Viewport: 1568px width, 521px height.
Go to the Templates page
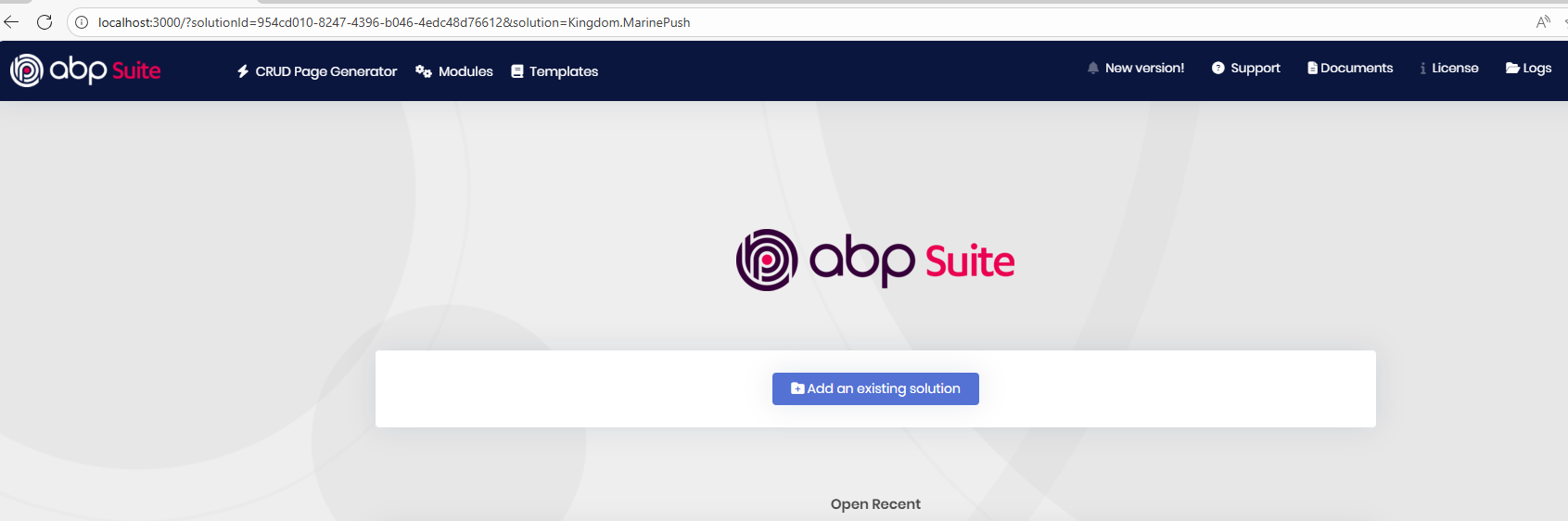(555, 71)
